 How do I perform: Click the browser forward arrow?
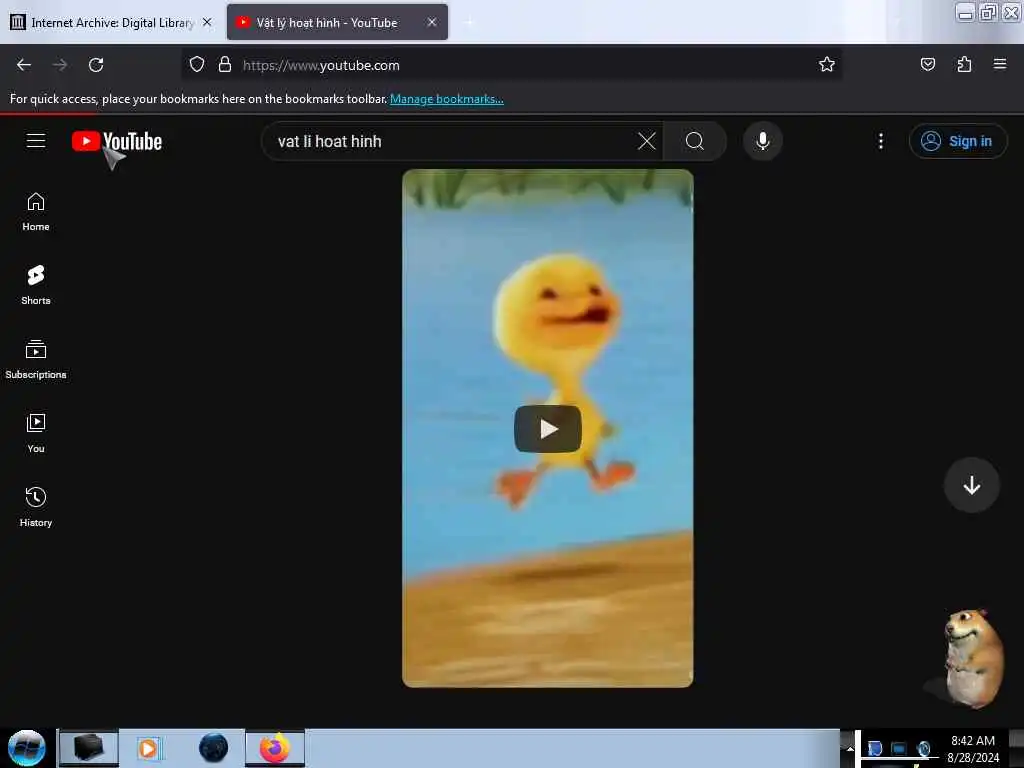click(60, 65)
